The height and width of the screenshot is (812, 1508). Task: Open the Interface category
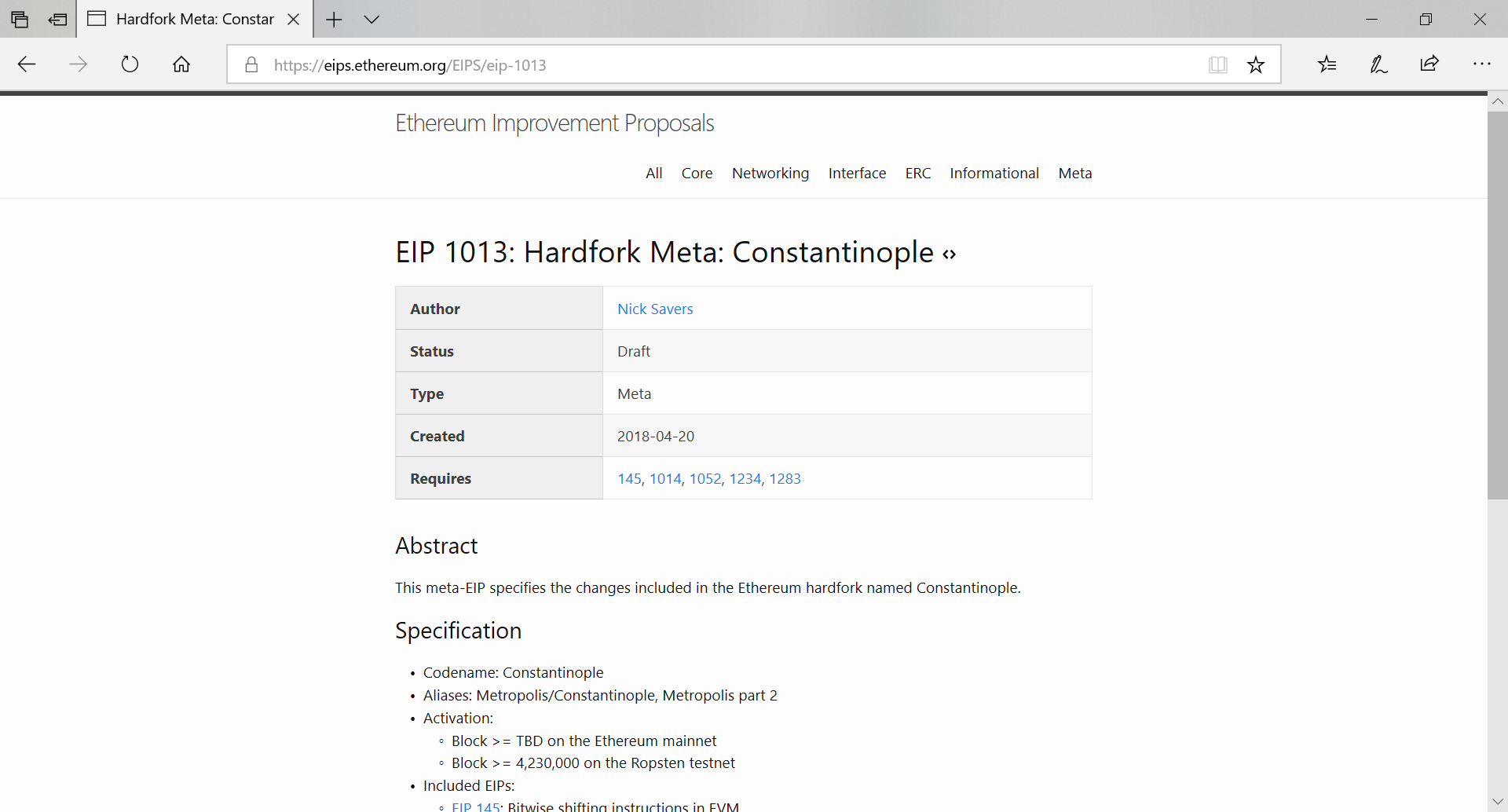click(x=857, y=174)
